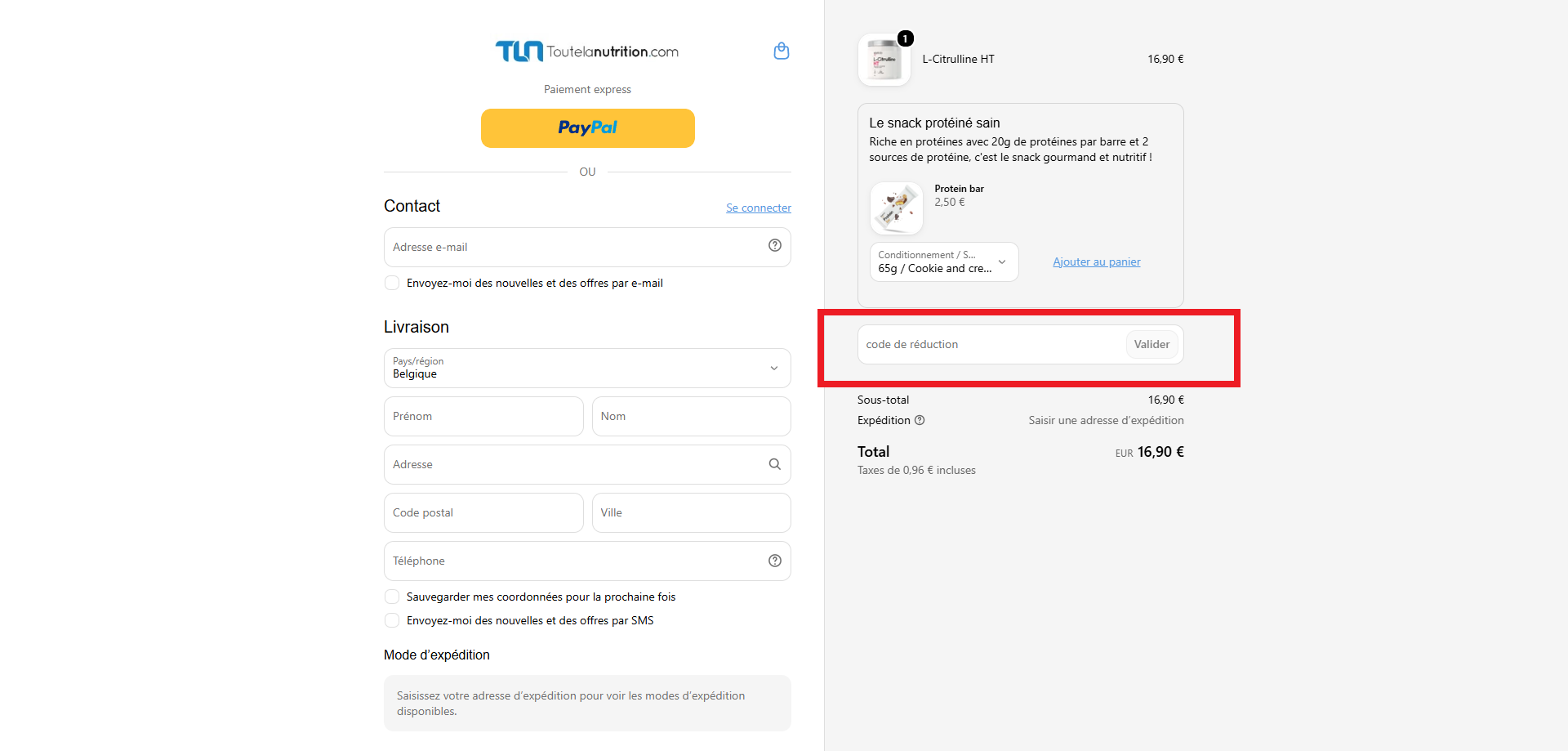Click Ajouter au panier link
The image size is (1568, 751).
point(1097,262)
